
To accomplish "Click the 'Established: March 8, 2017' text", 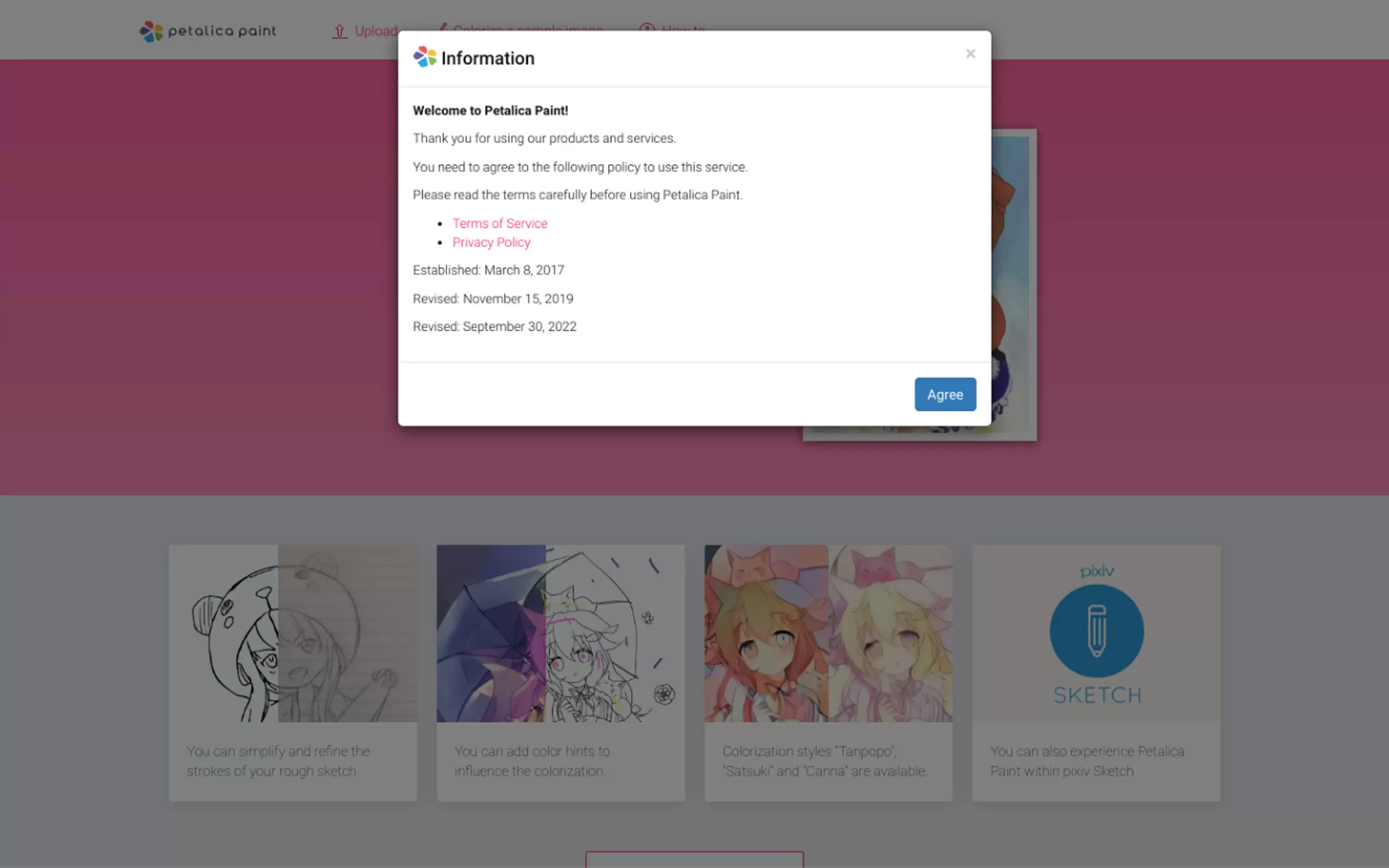I will pyautogui.click(x=488, y=270).
